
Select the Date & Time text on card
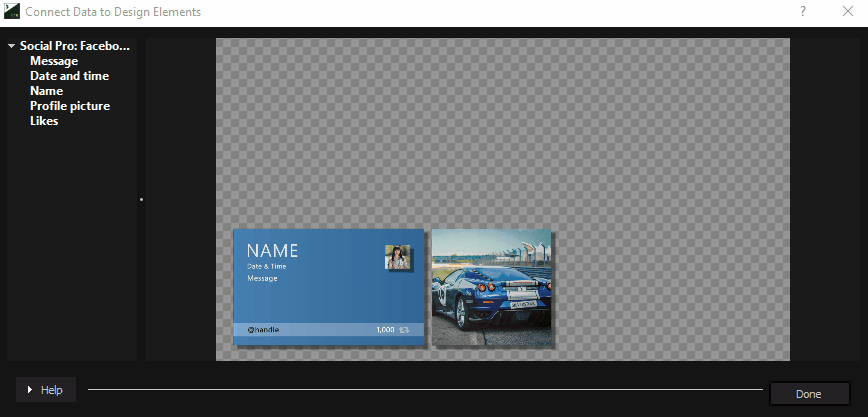pyautogui.click(x=266, y=267)
